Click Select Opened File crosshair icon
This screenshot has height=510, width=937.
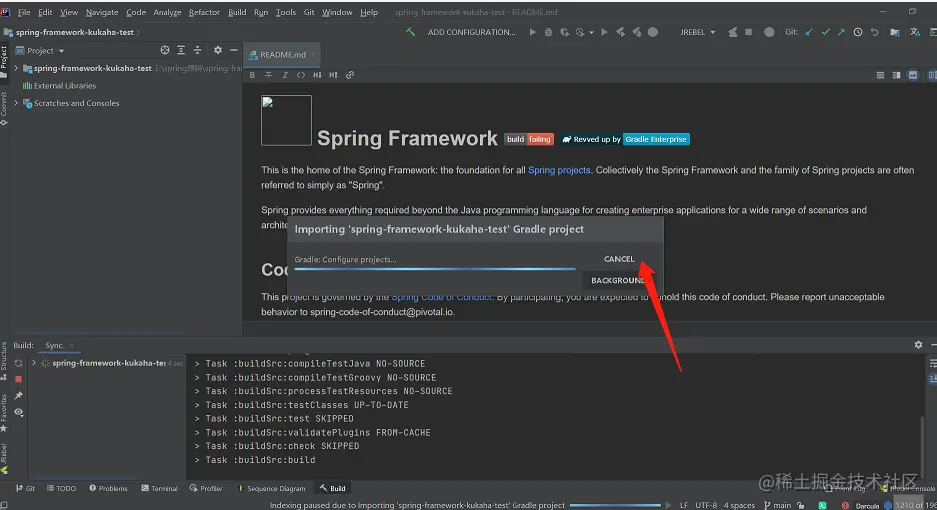tap(165, 50)
